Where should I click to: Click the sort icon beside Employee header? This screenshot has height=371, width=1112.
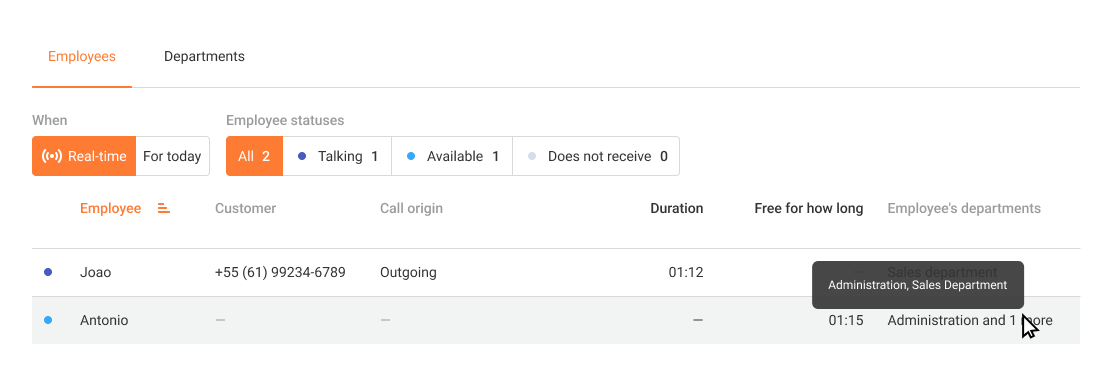click(164, 209)
